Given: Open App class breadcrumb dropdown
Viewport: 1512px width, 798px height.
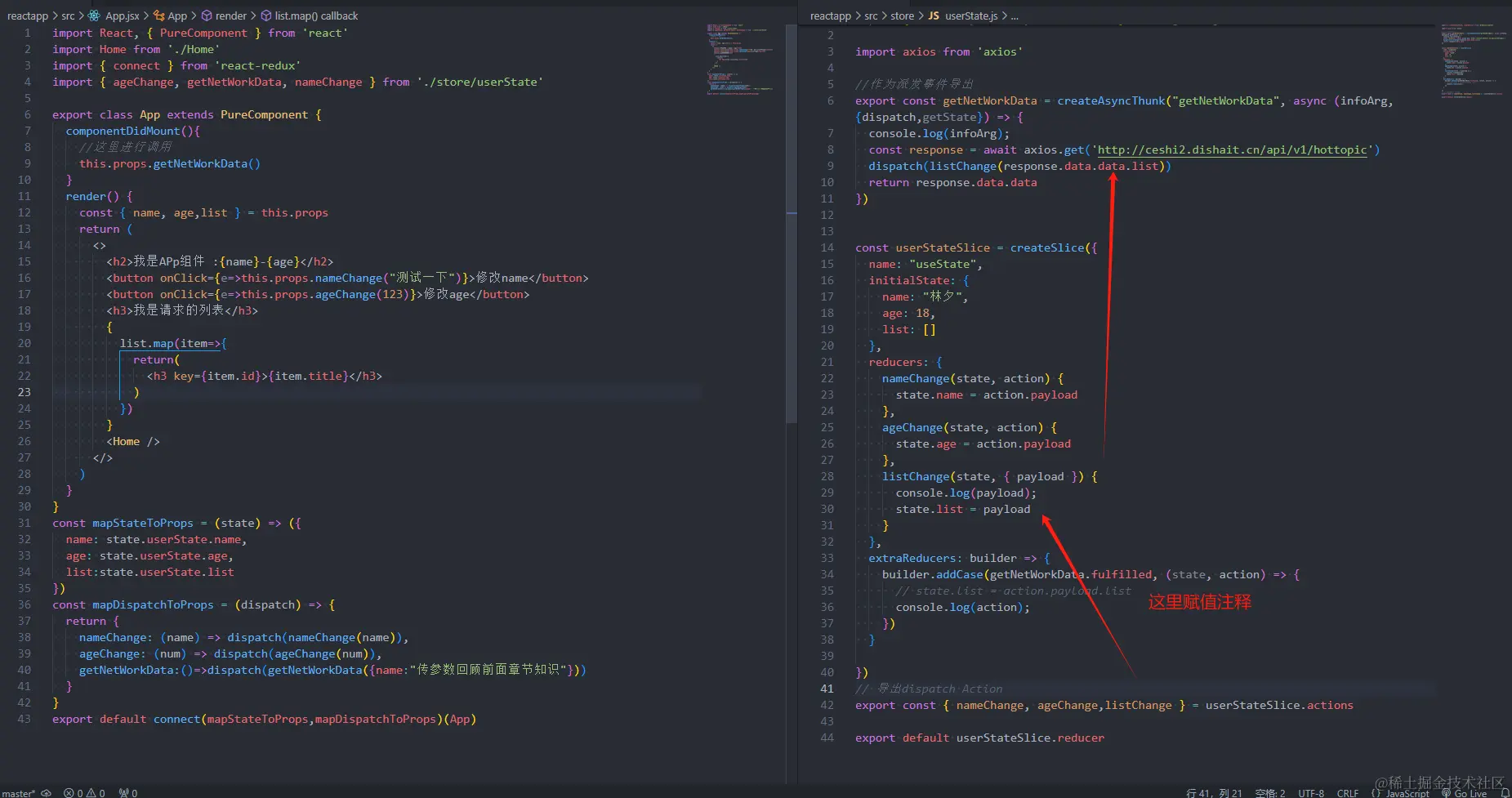Looking at the screenshot, I should [x=177, y=16].
